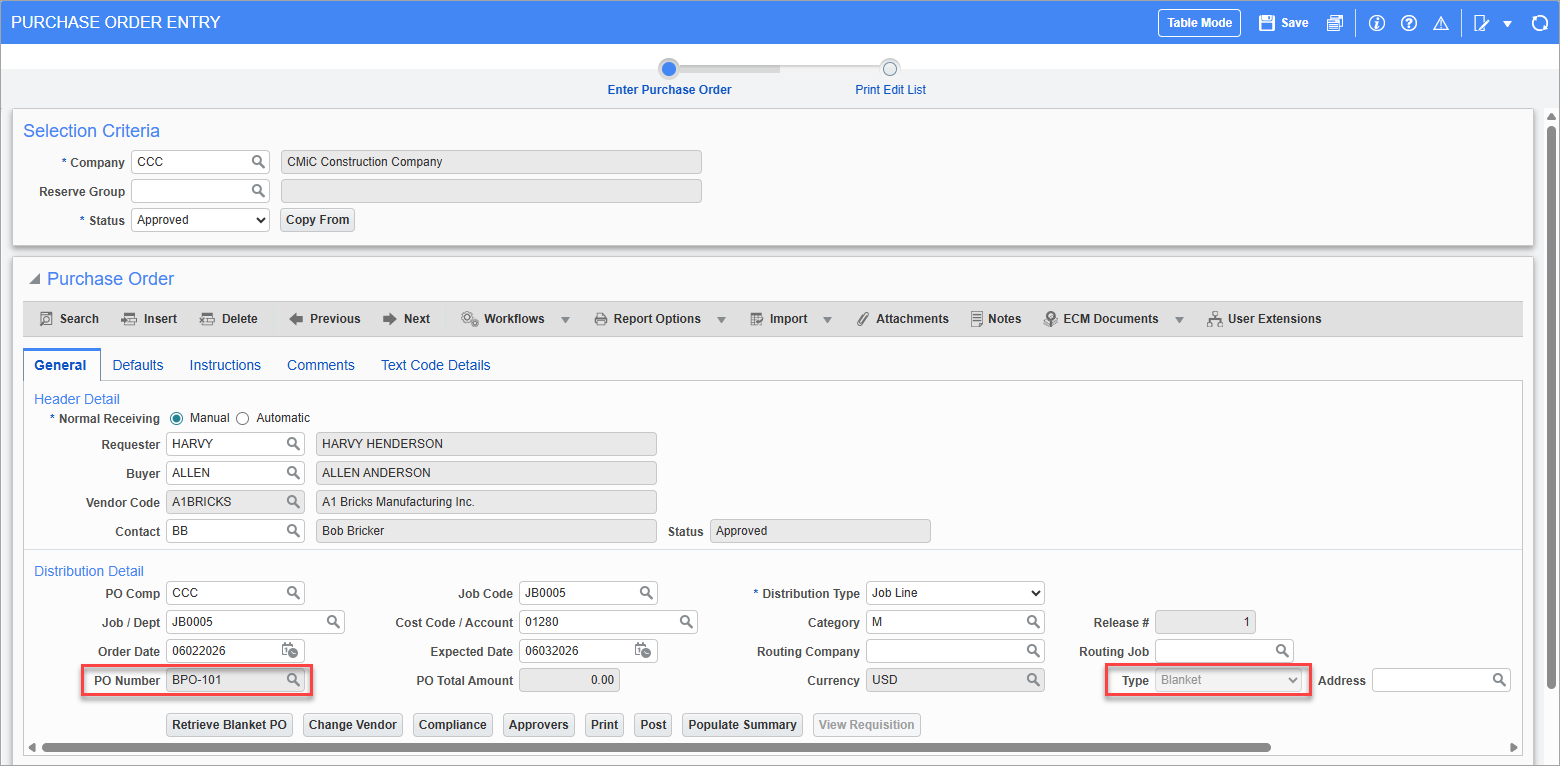
Task: Select Automatic normal receiving option
Action: tap(242, 418)
